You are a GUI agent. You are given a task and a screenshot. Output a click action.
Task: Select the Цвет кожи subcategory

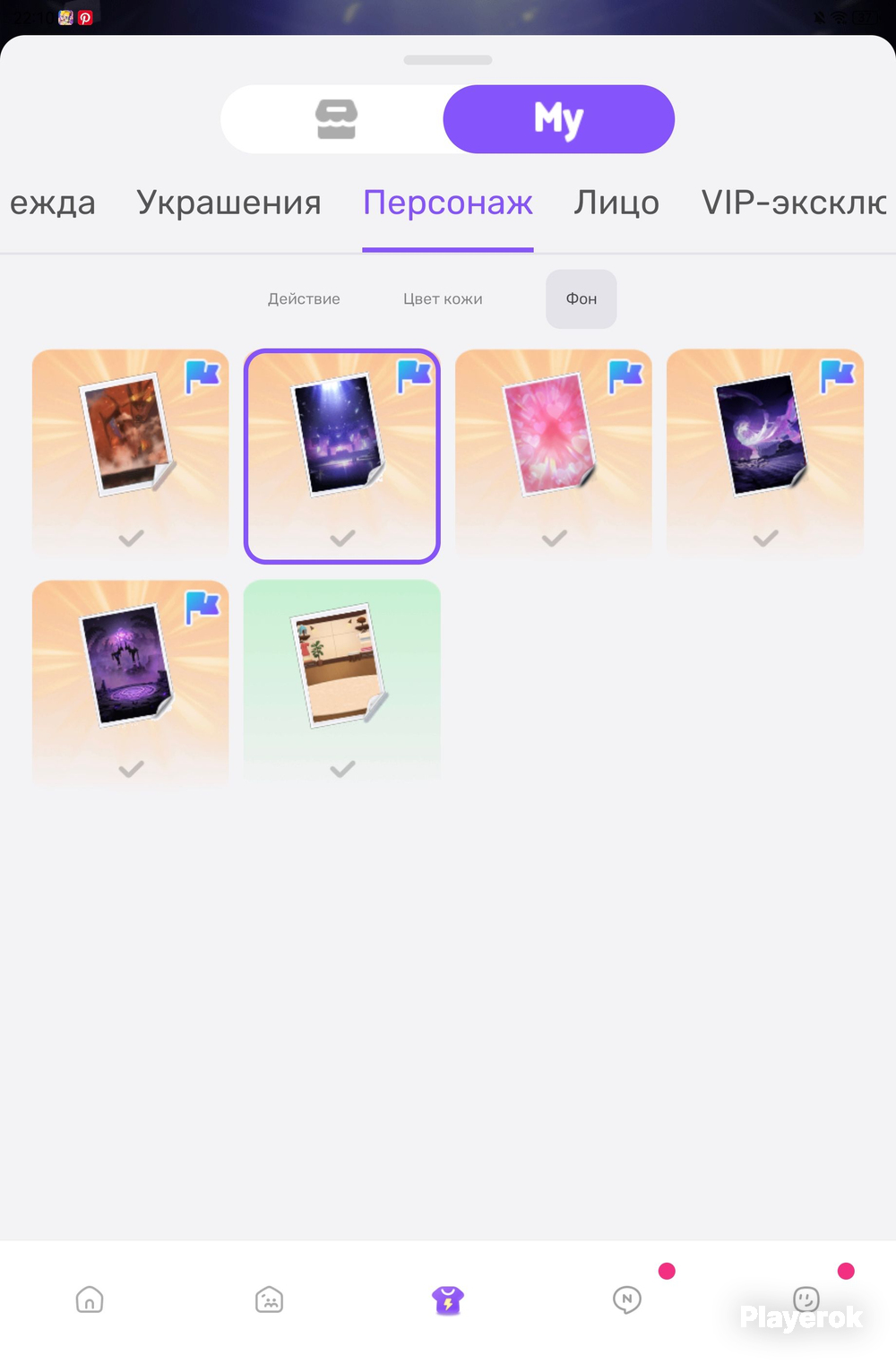pyautogui.click(x=443, y=298)
